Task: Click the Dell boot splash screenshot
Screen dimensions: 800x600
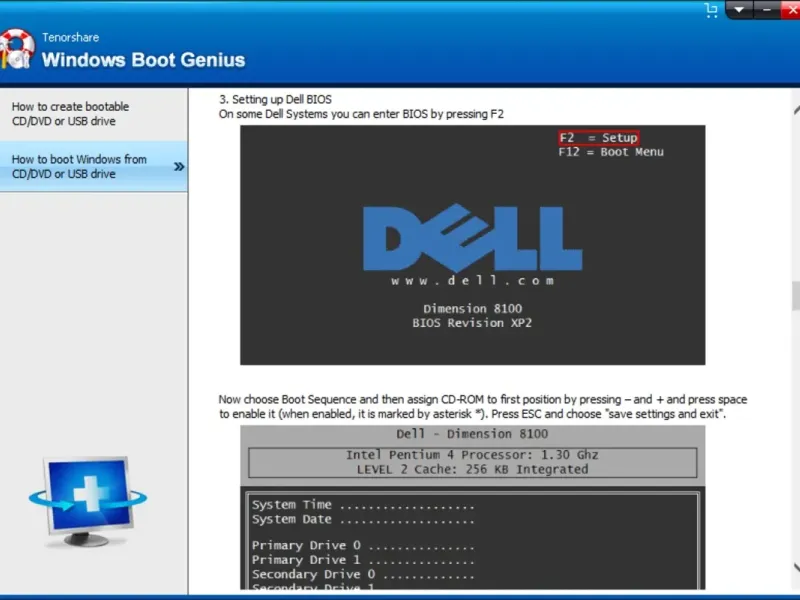Action: click(x=472, y=245)
